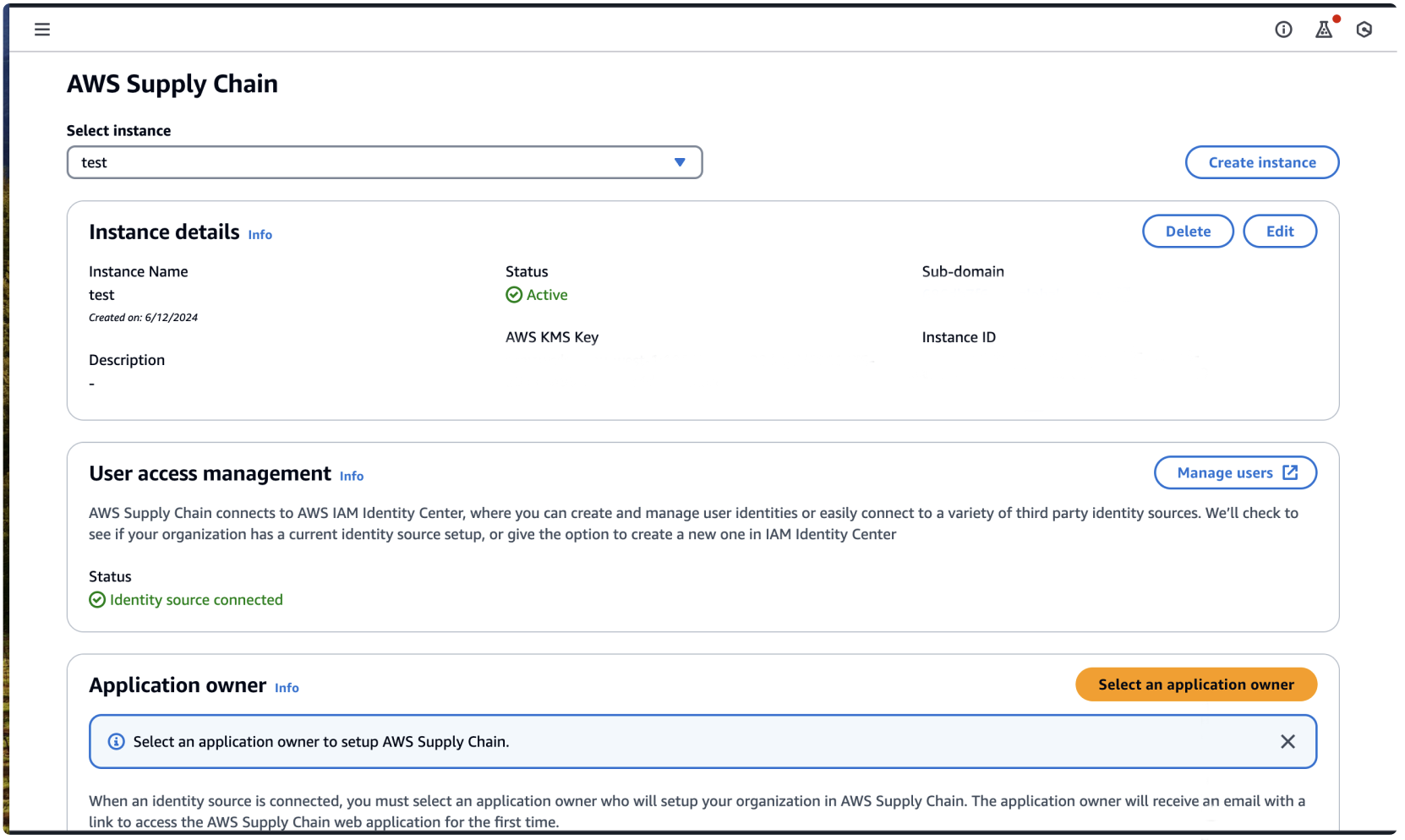Select an application owner
Viewport: 1405px width, 840px height.
[1195, 685]
